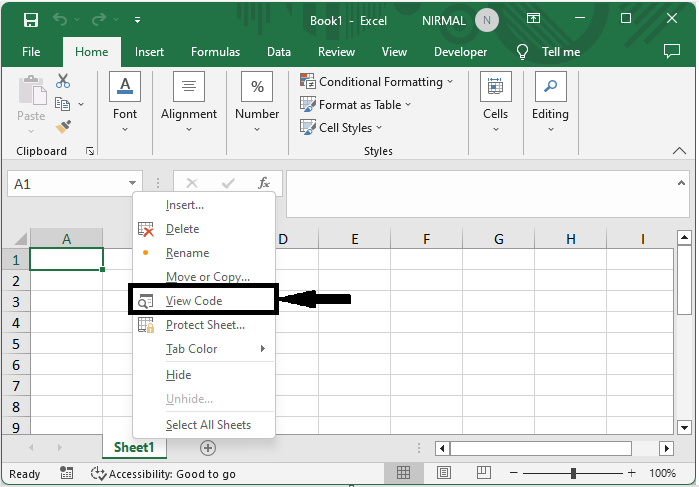Click the NIRMAL account avatar
Screen dimensions: 699x487
click(x=486, y=20)
